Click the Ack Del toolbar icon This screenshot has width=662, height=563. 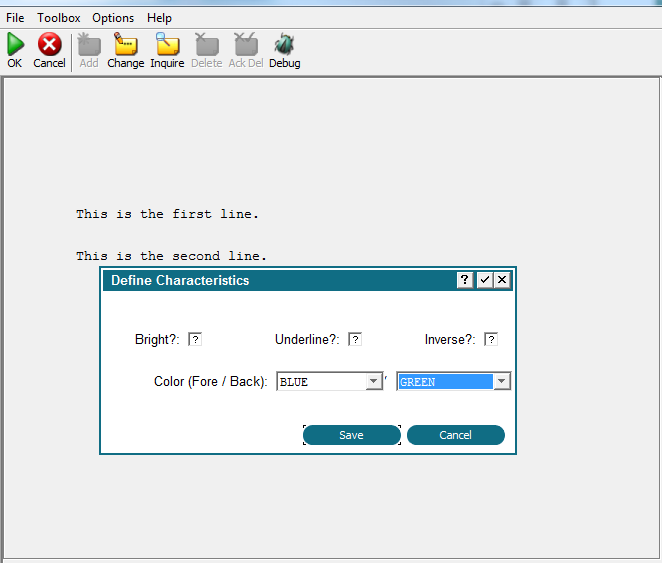coord(246,44)
